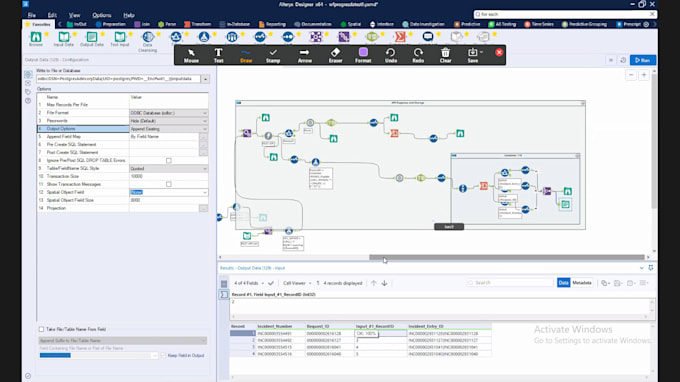Screen dimensions: 680x382
Task: Toggle Ignore Pre/Post SQL DROP TABLE Errors checkbox
Action: 169,160
